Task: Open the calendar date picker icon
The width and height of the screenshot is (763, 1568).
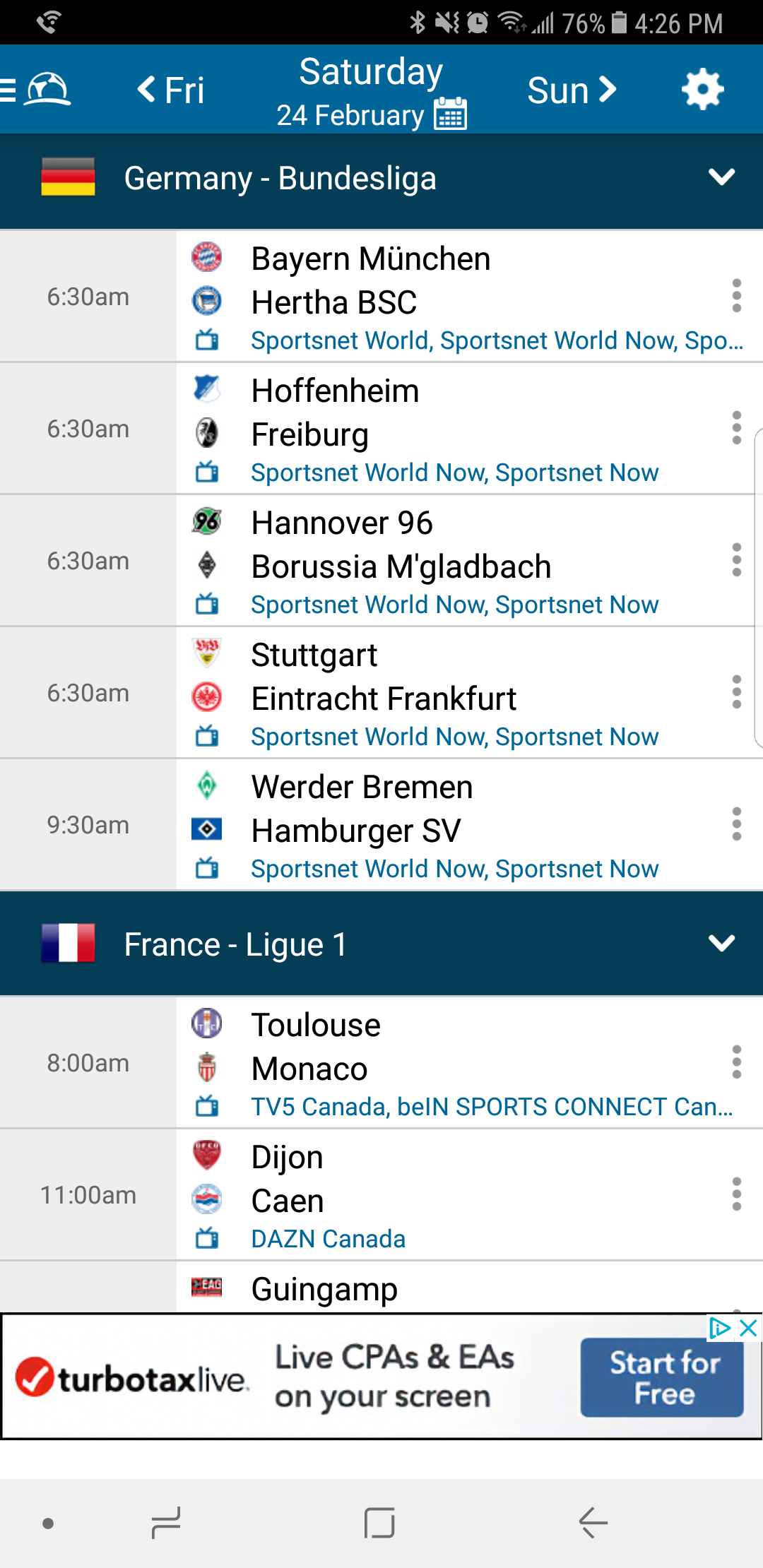Action: tap(451, 114)
